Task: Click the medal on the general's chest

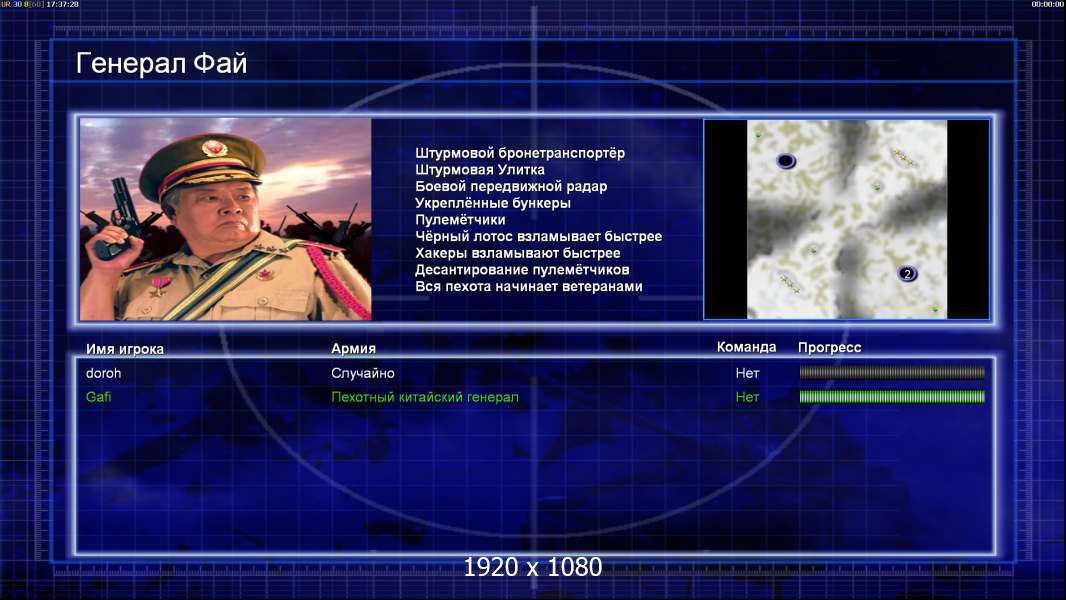Action: [x=159, y=285]
